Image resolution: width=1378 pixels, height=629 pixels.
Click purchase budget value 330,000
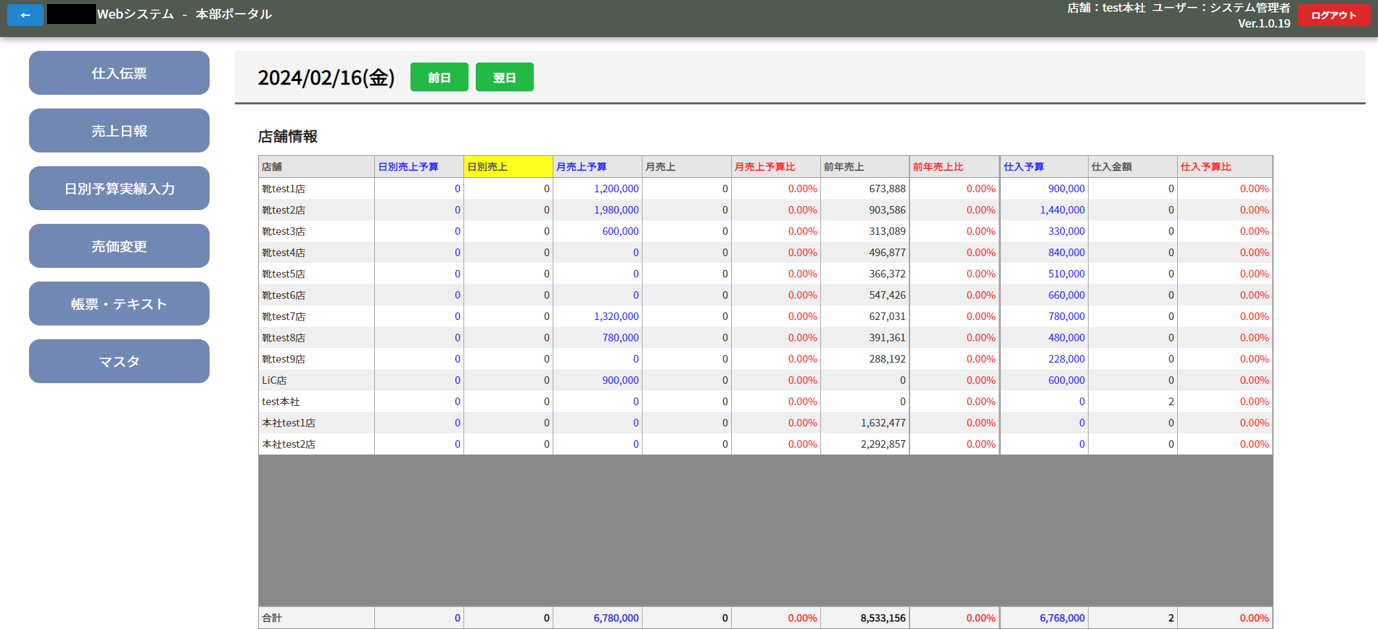click(1067, 231)
